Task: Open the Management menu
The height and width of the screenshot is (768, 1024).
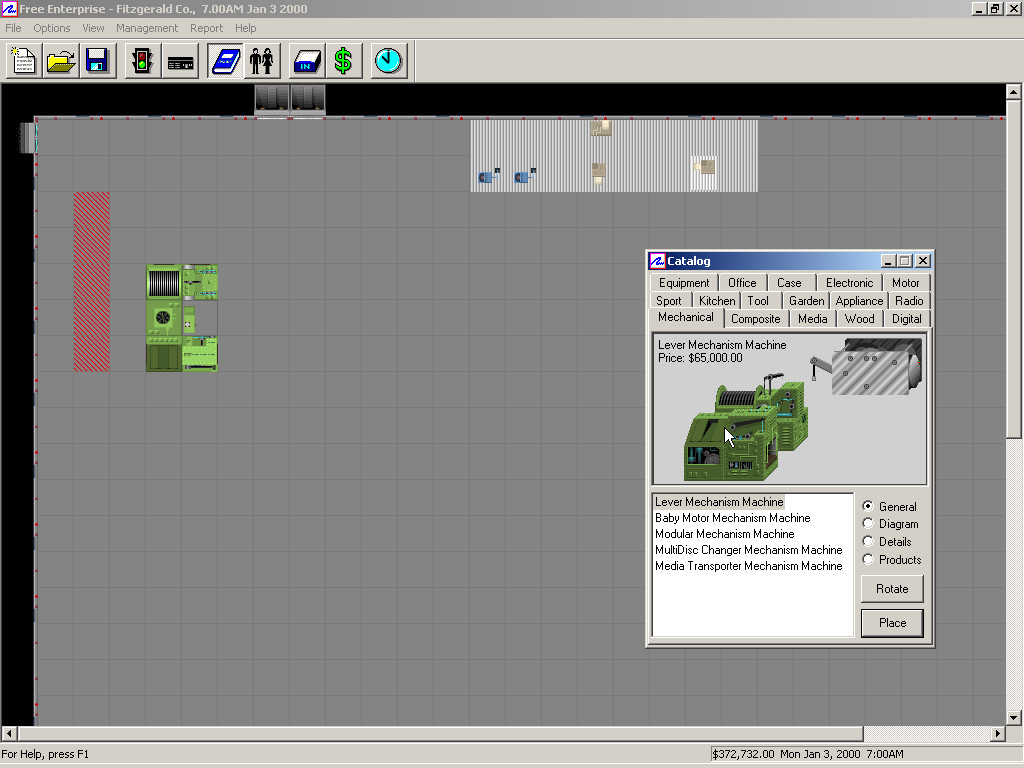Action: [147, 28]
